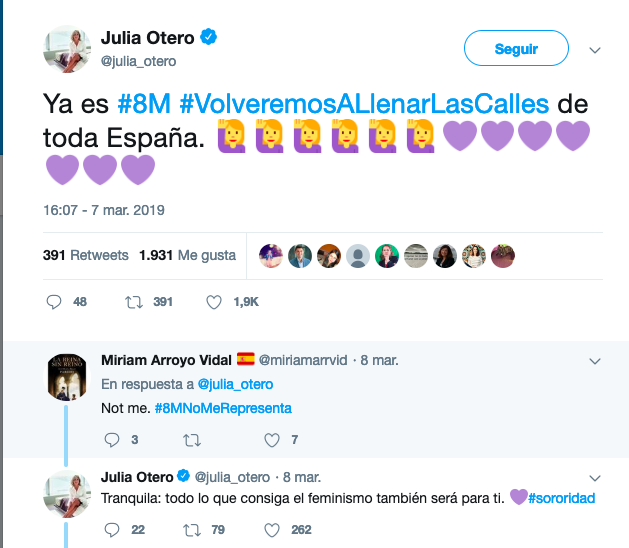Open Miriam Arroyo Vidal's book cover avatar

[x=67, y=378]
